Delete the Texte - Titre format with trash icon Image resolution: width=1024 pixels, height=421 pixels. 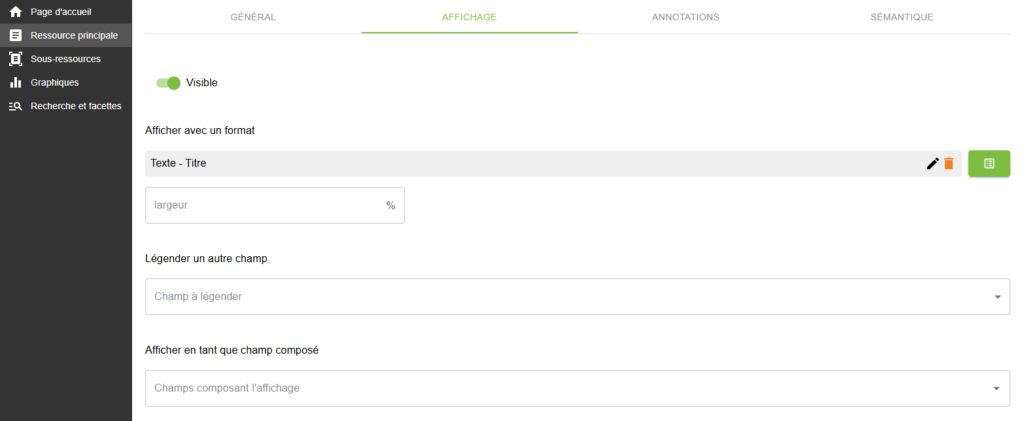[x=949, y=164]
